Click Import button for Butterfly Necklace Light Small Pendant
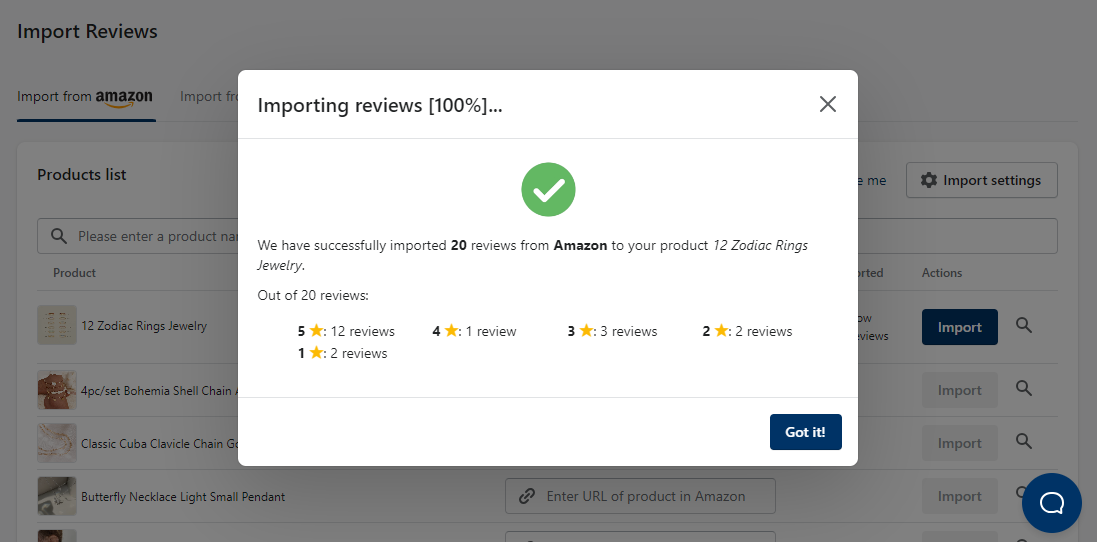 click(x=960, y=497)
